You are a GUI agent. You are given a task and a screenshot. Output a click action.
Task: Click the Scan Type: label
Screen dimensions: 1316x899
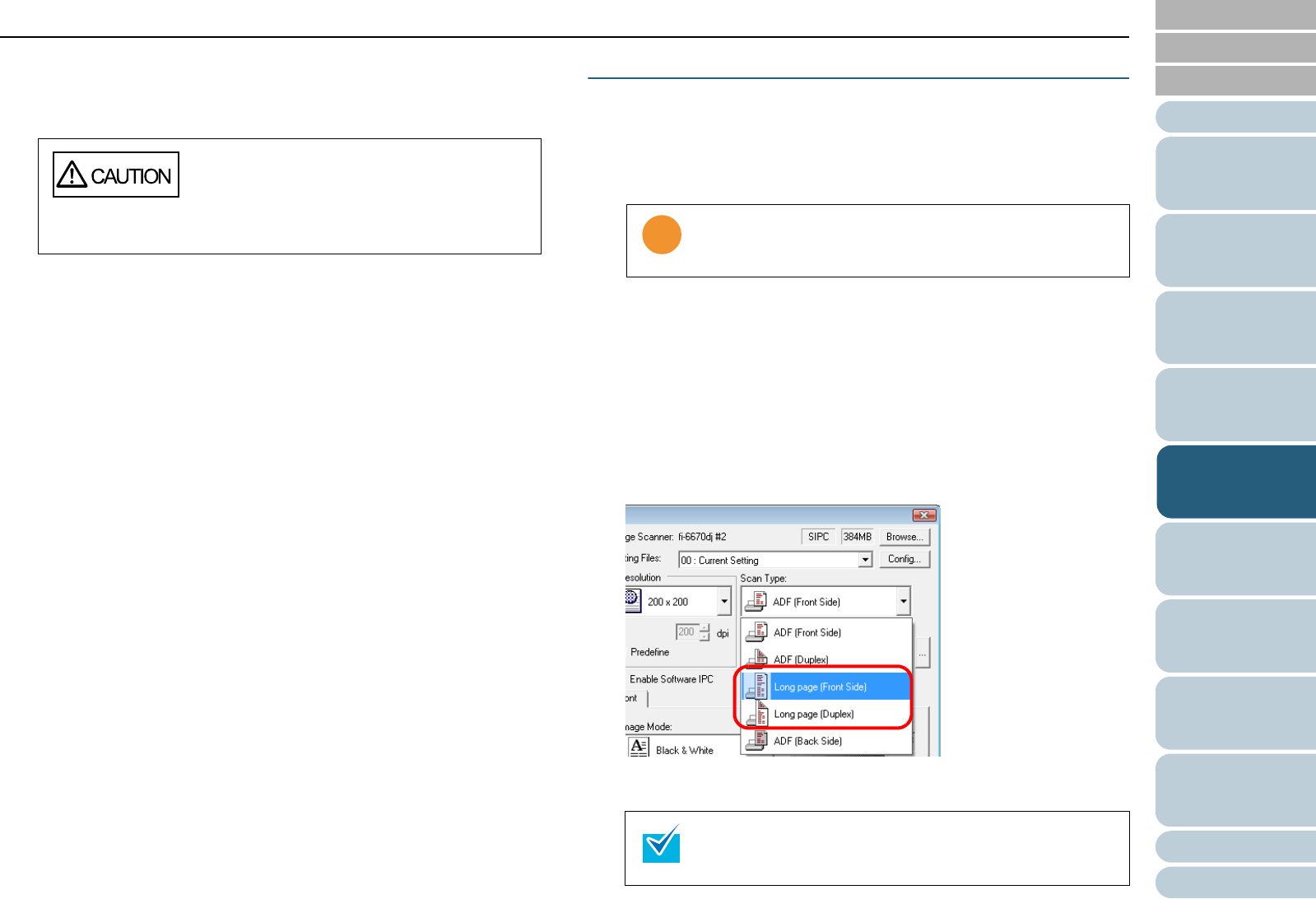(x=763, y=578)
